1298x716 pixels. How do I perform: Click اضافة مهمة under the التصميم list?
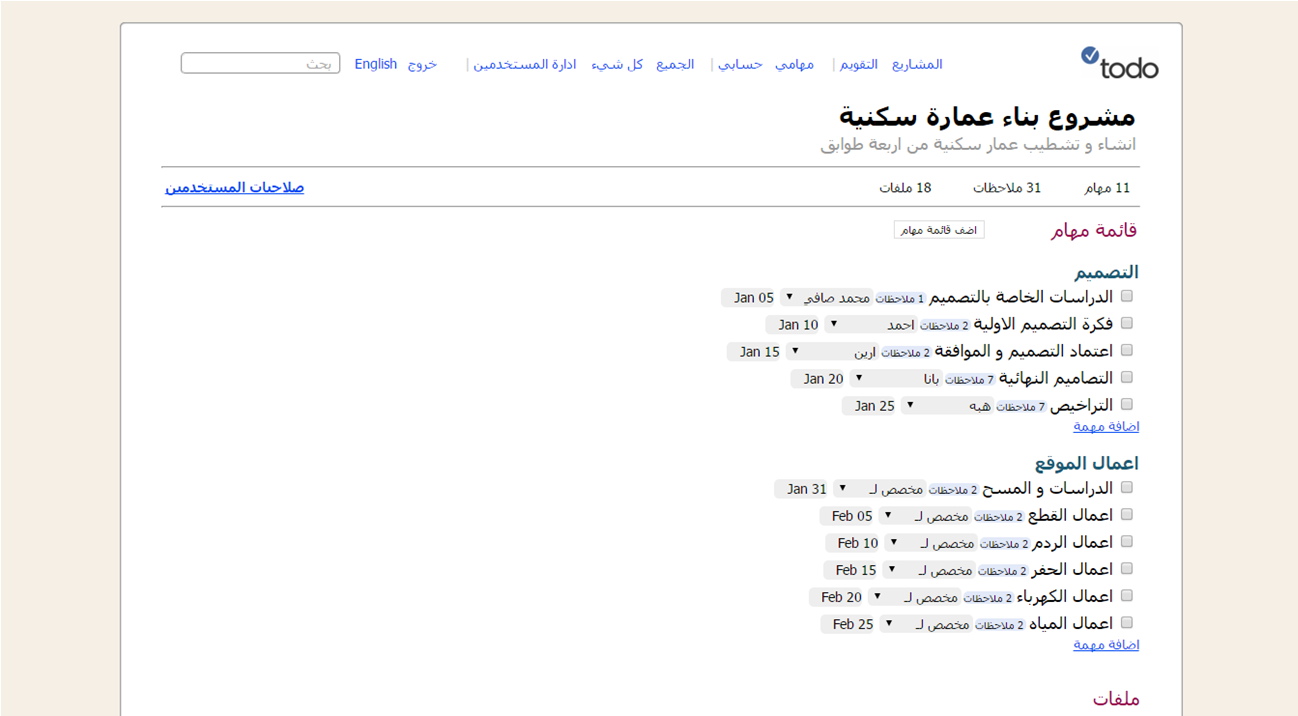pyautogui.click(x=1106, y=426)
